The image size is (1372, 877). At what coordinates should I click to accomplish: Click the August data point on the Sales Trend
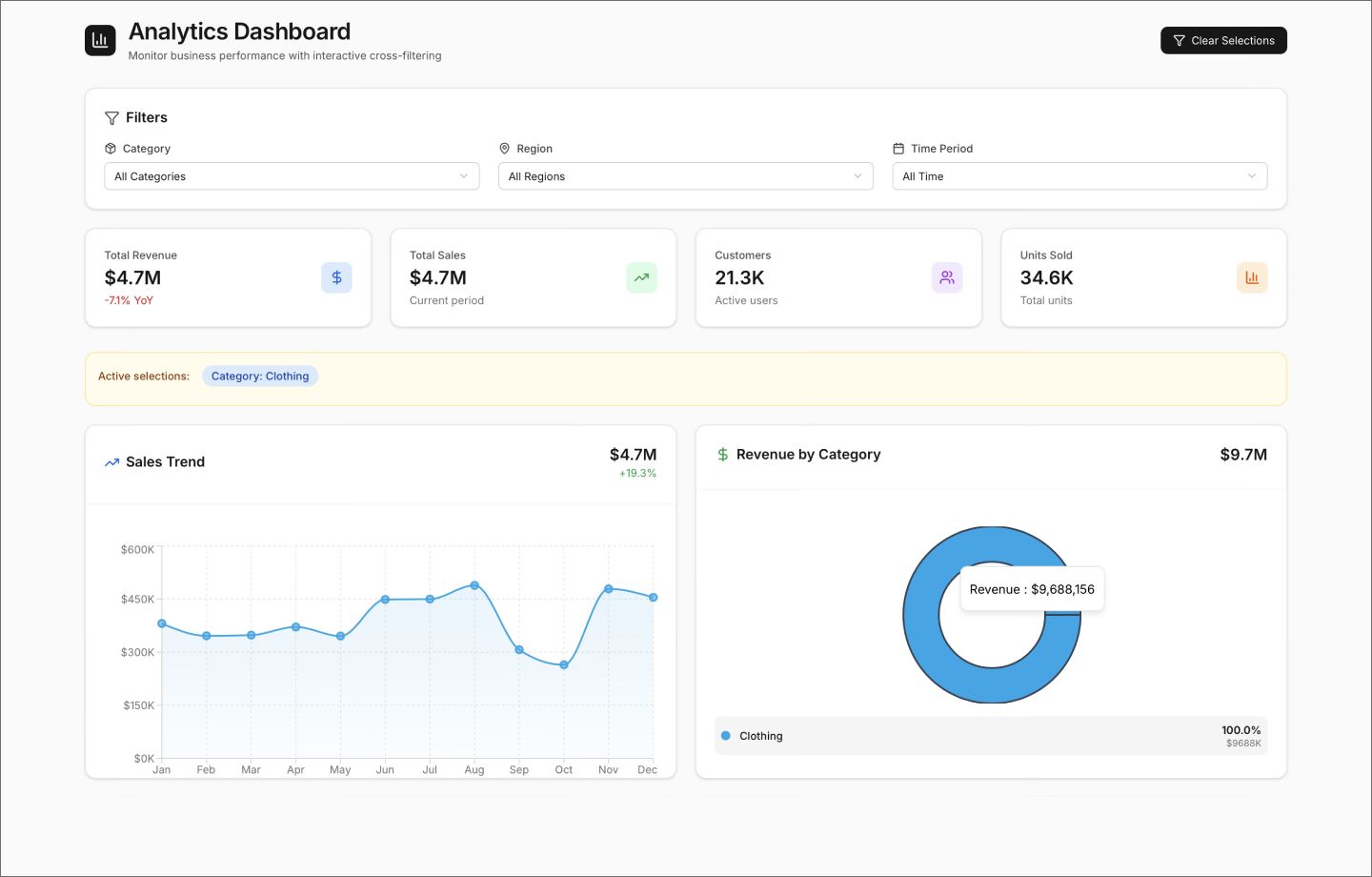pyautogui.click(x=474, y=587)
